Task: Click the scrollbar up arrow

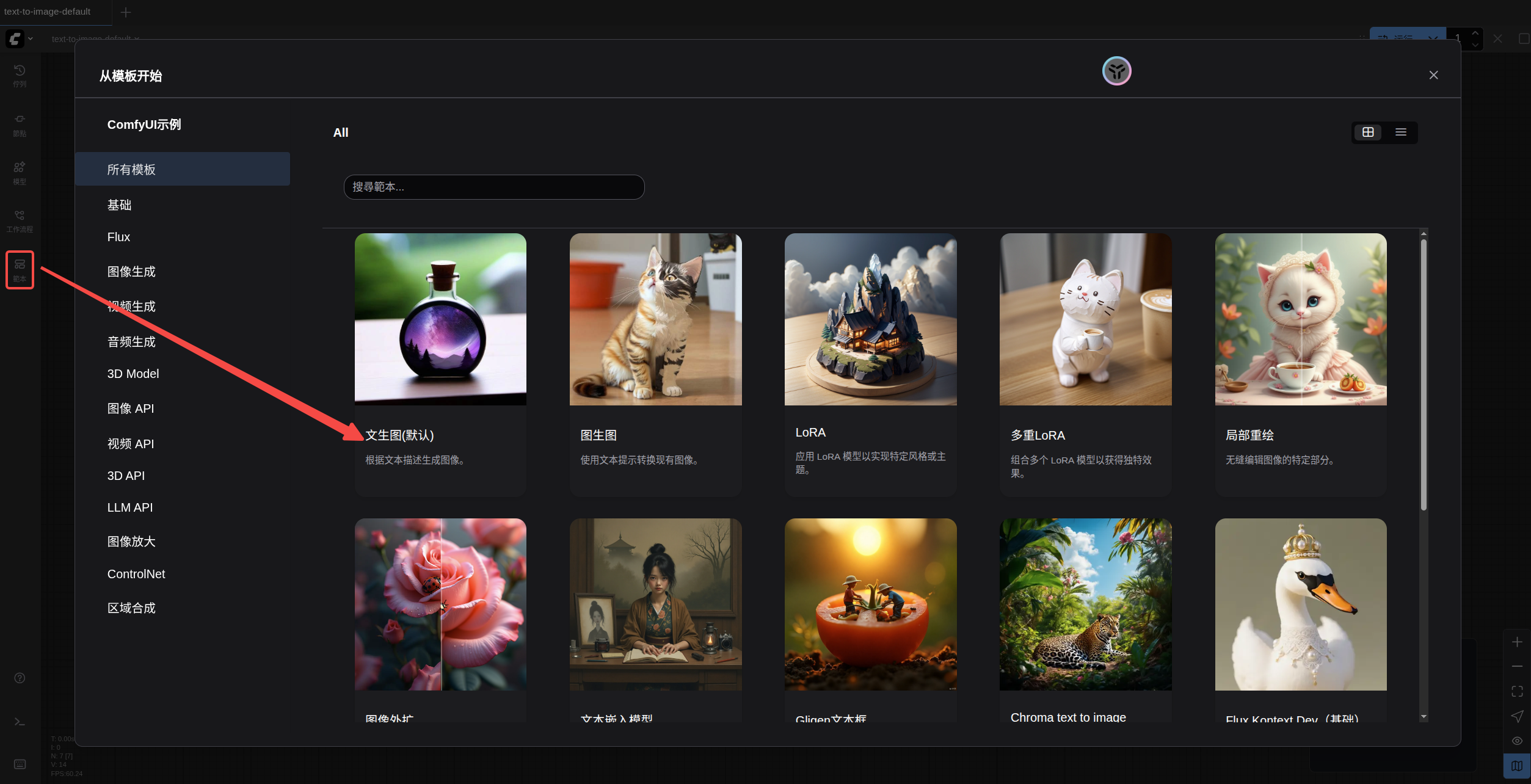Action: [1424, 234]
